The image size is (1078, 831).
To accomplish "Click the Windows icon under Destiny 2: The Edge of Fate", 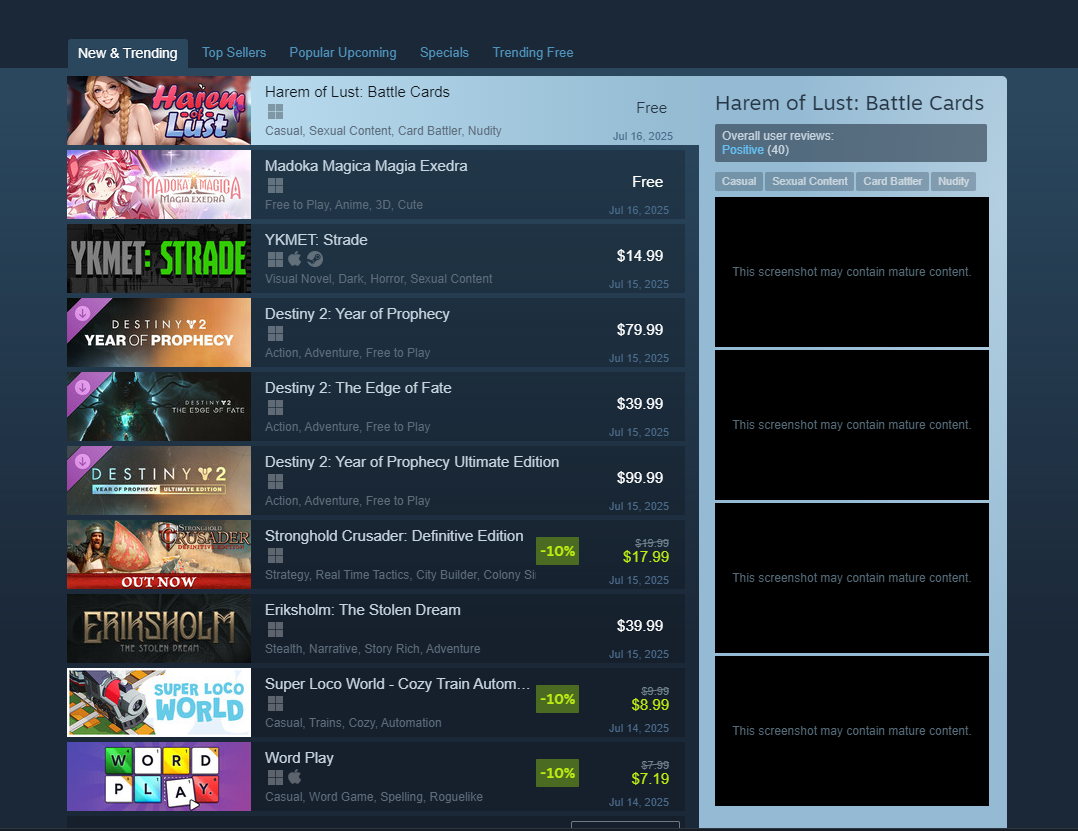I will tap(275, 408).
